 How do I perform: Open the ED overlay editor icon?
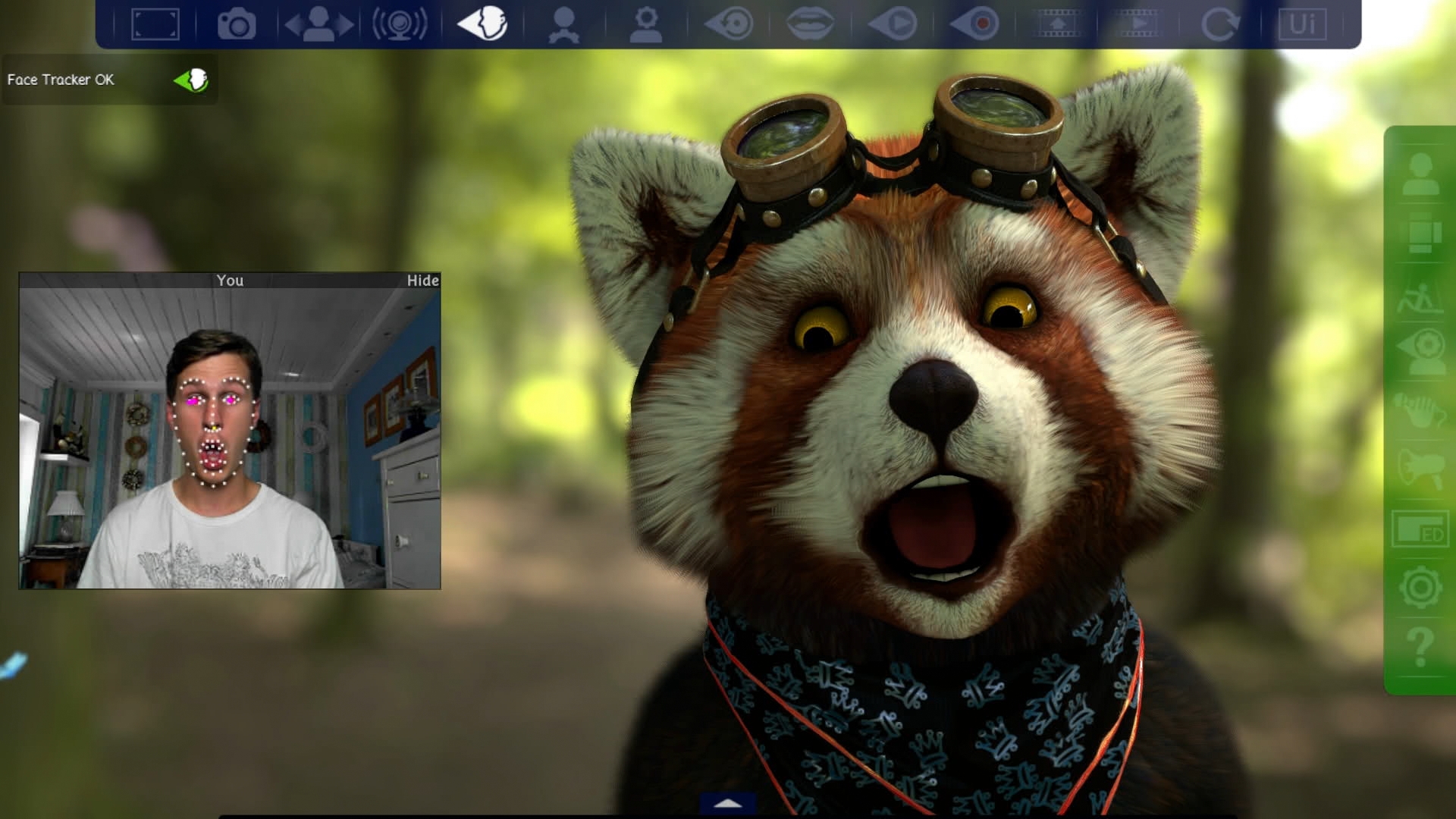[1420, 529]
